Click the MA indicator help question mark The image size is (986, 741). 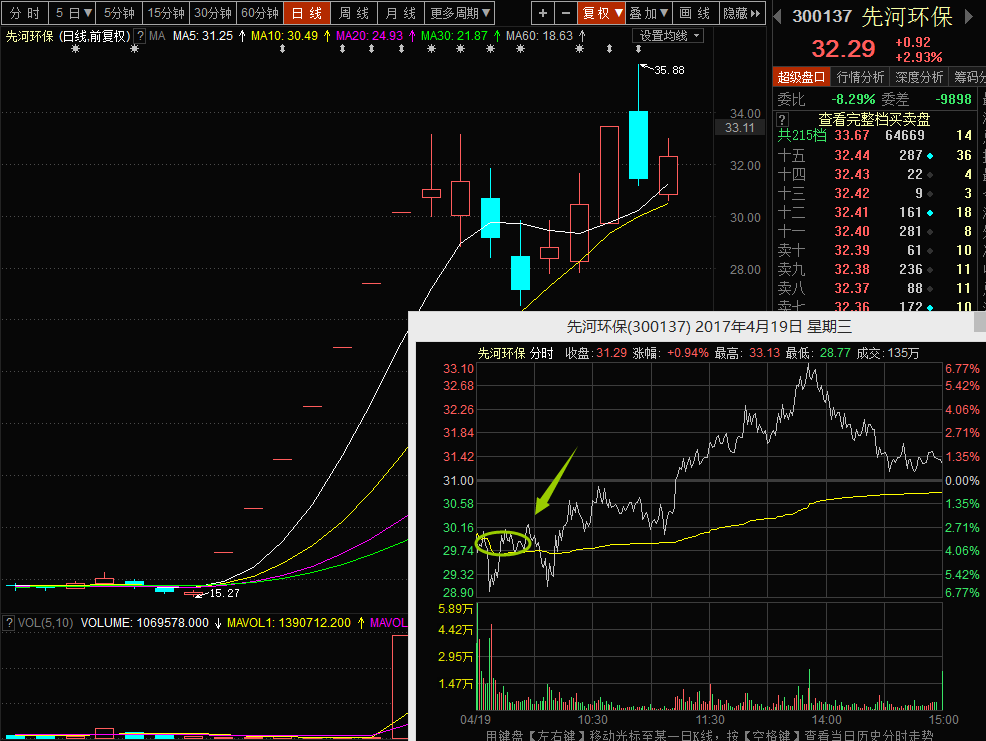pyautogui.click(x=140, y=35)
